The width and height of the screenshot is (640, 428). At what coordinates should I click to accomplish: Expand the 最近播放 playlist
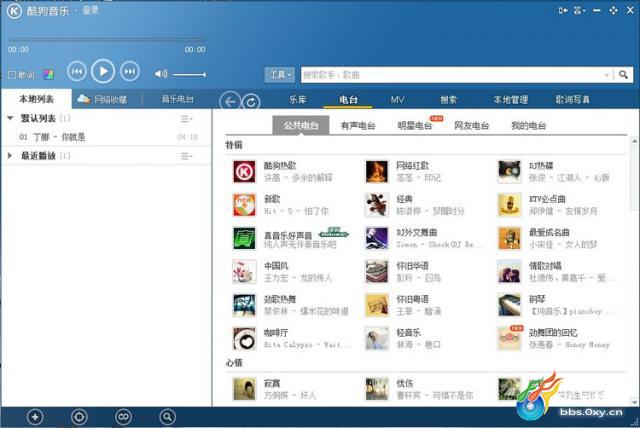click(10, 155)
